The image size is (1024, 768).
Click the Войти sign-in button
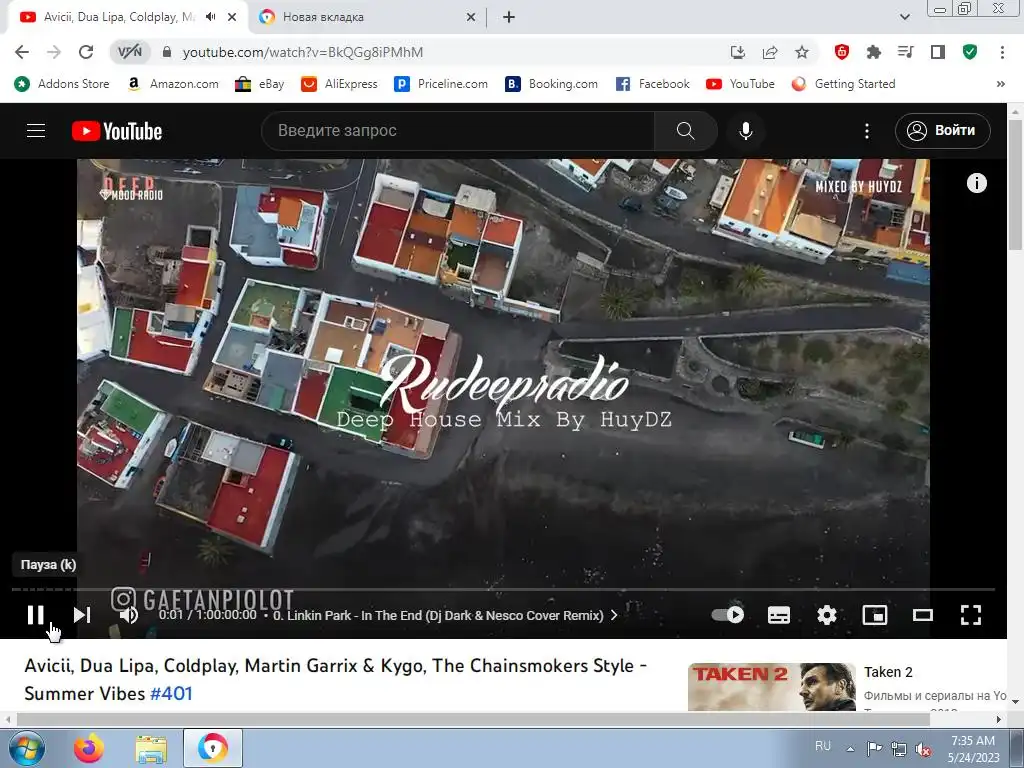[942, 131]
